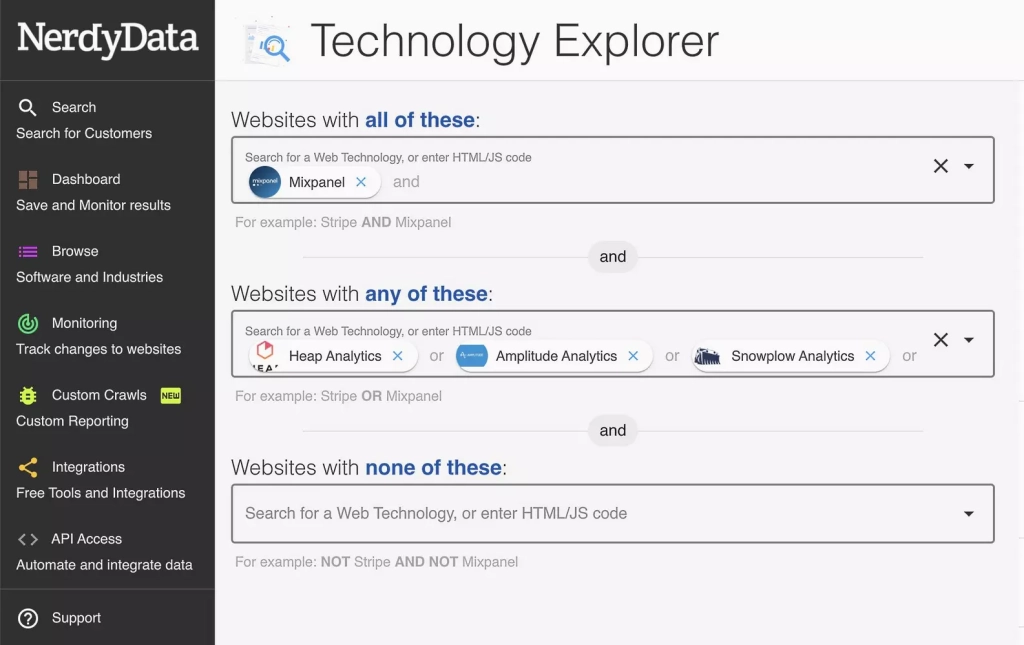Clear all technologies in 'all of these' field

[940, 166]
